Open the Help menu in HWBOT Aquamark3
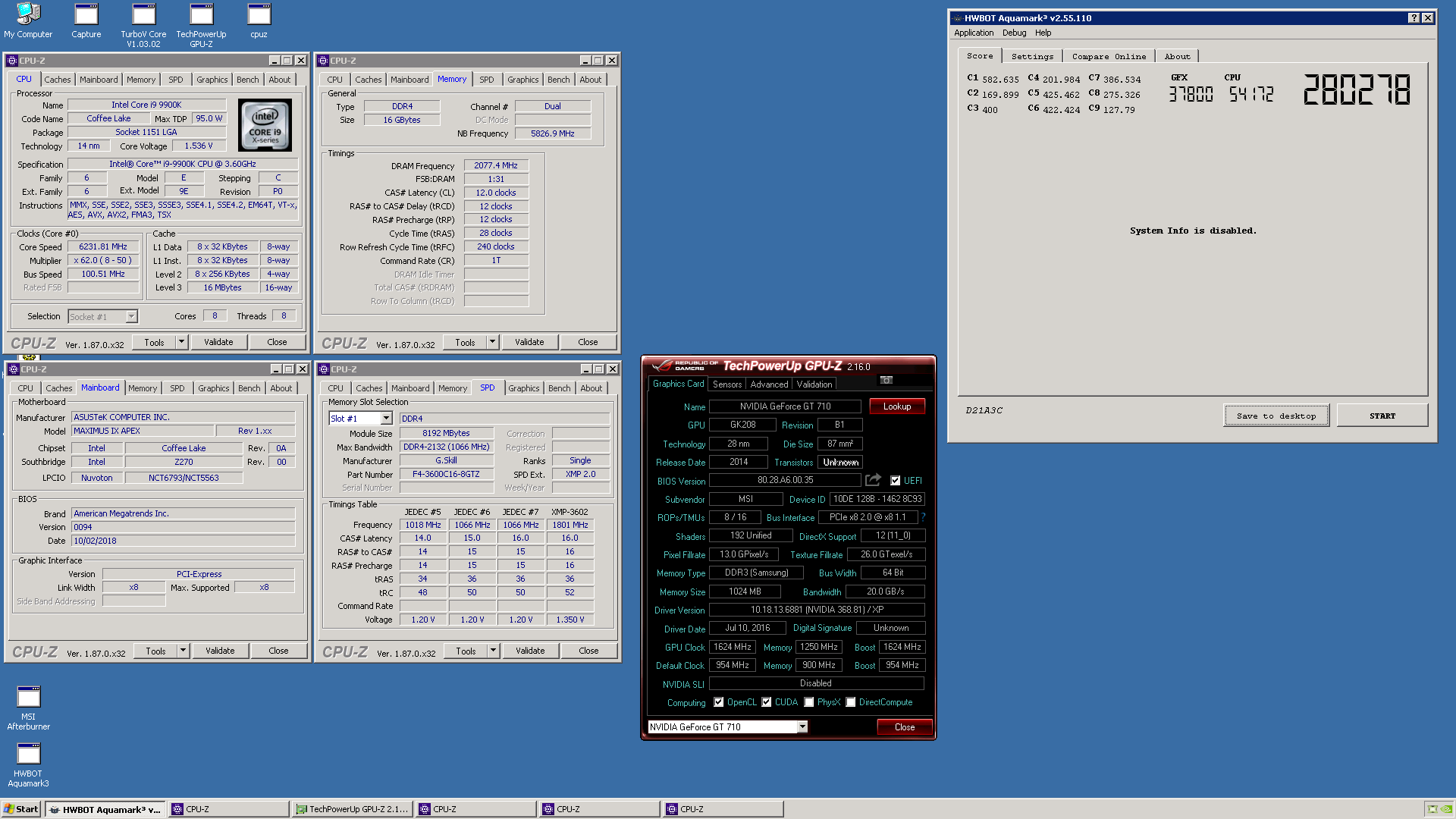Image resolution: width=1456 pixels, height=819 pixels. click(x=1043, y=33)
